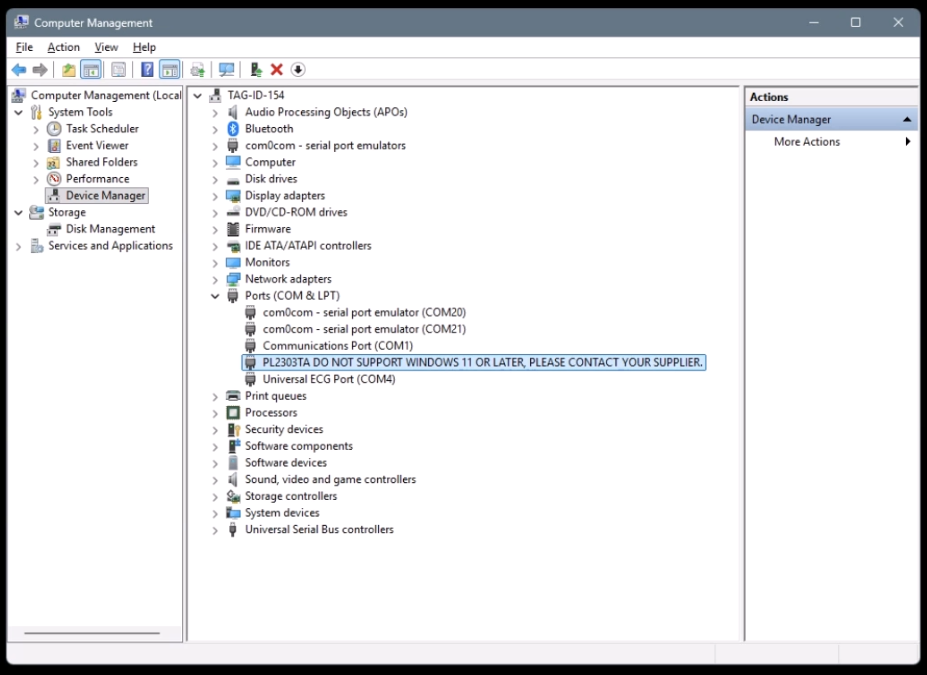Click Scan for hardware changes monitor icon

pyautogui.click(x=226, y=70)
